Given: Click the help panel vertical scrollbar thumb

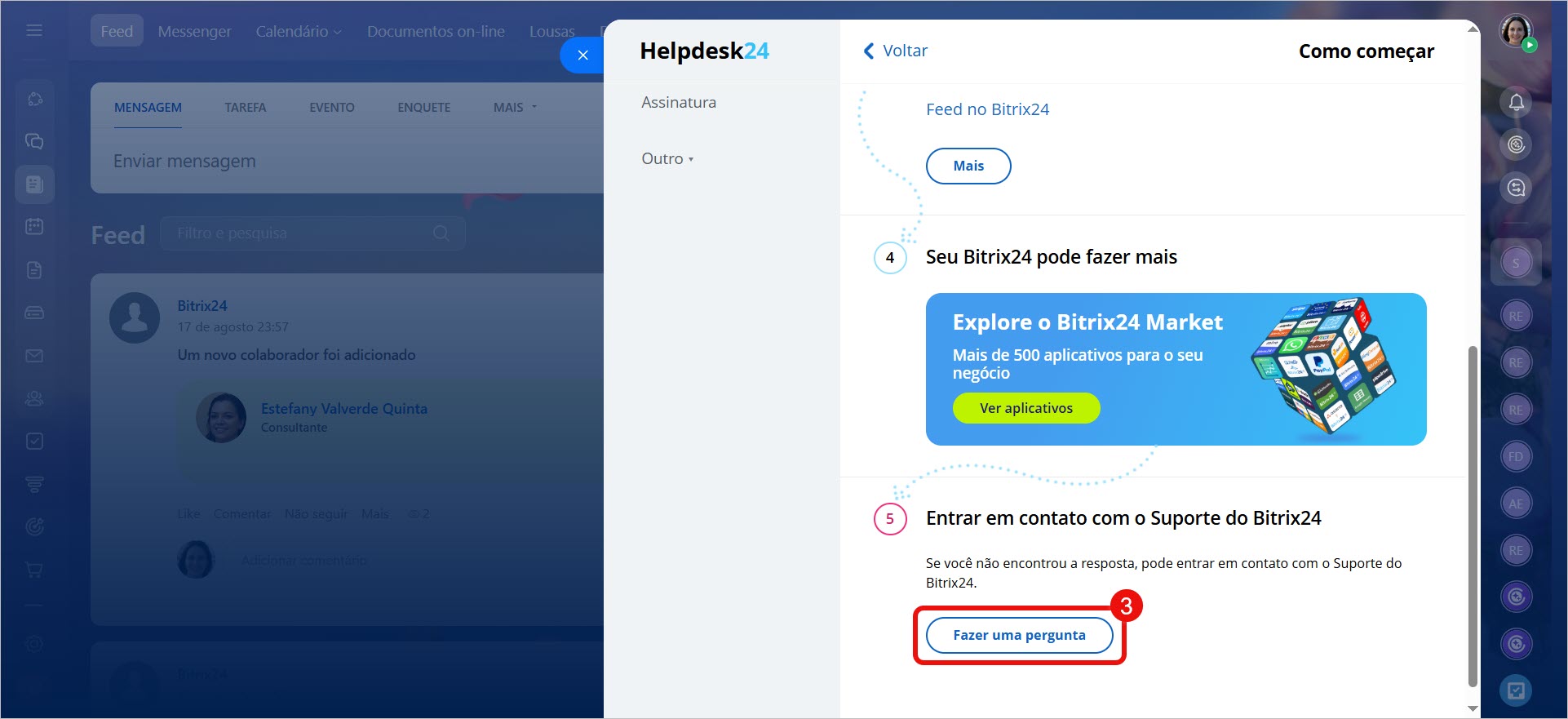Looking at the screenshot, I should (x=1473, y=516).
